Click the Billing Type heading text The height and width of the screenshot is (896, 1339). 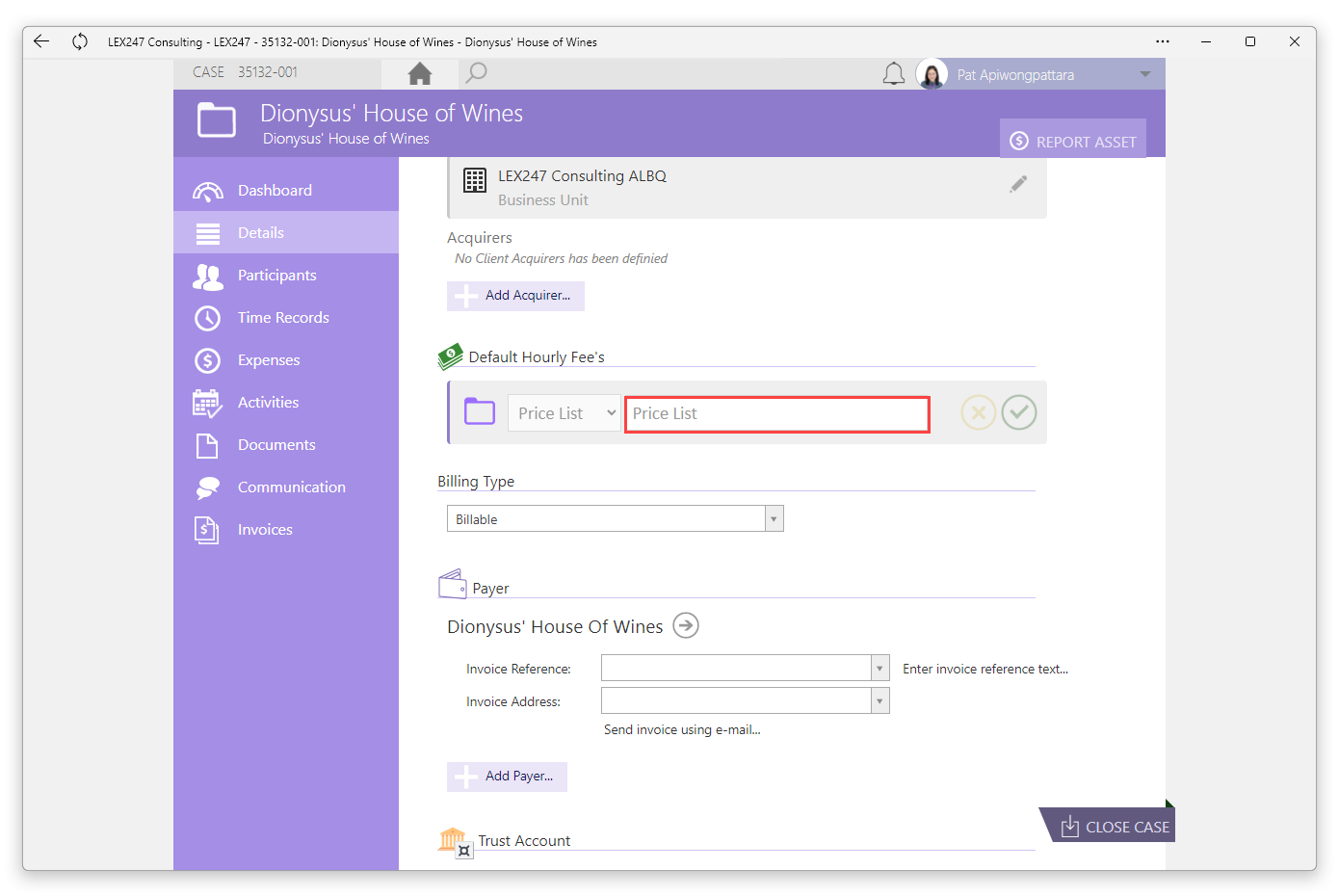coord(476,482)
